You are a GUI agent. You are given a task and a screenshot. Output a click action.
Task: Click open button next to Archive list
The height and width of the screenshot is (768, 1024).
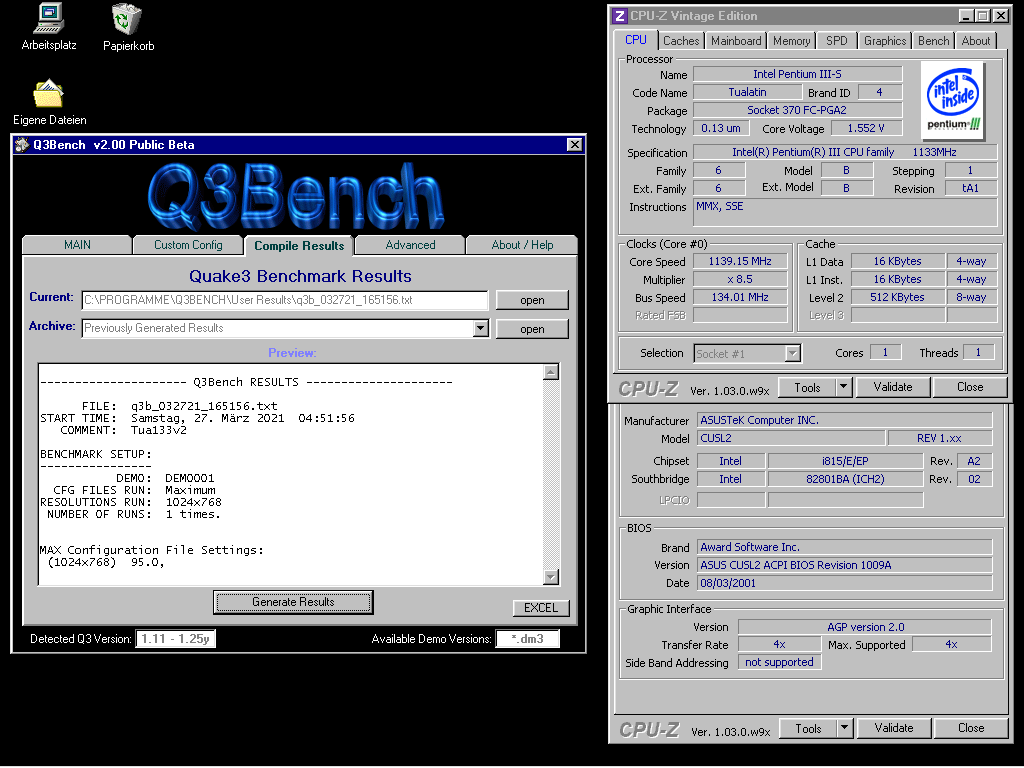pyautogui.click(x=532, y=329)
